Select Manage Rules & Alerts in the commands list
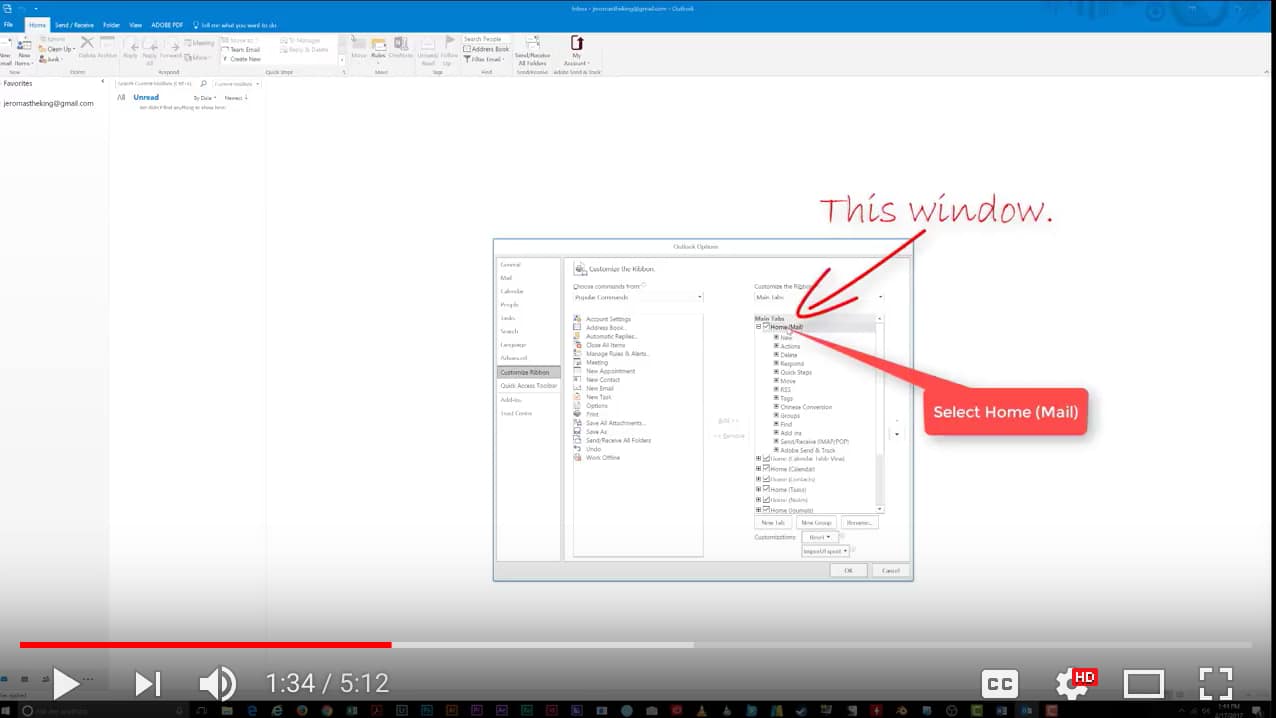Viewport: 1278px width, 718px height. point(617,353)
